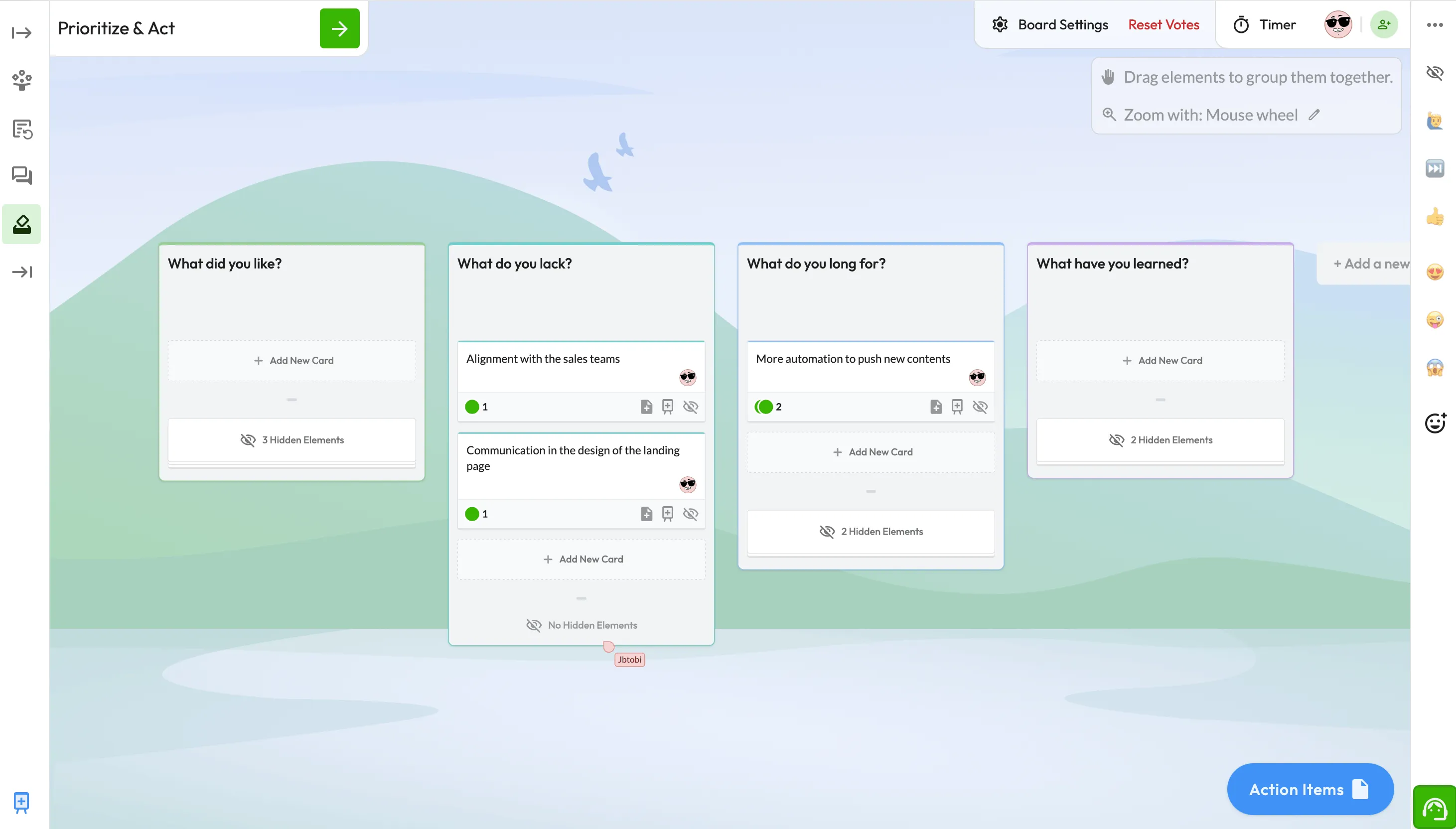
Task: Create an action item from the Alignment card
Action: 646,406
